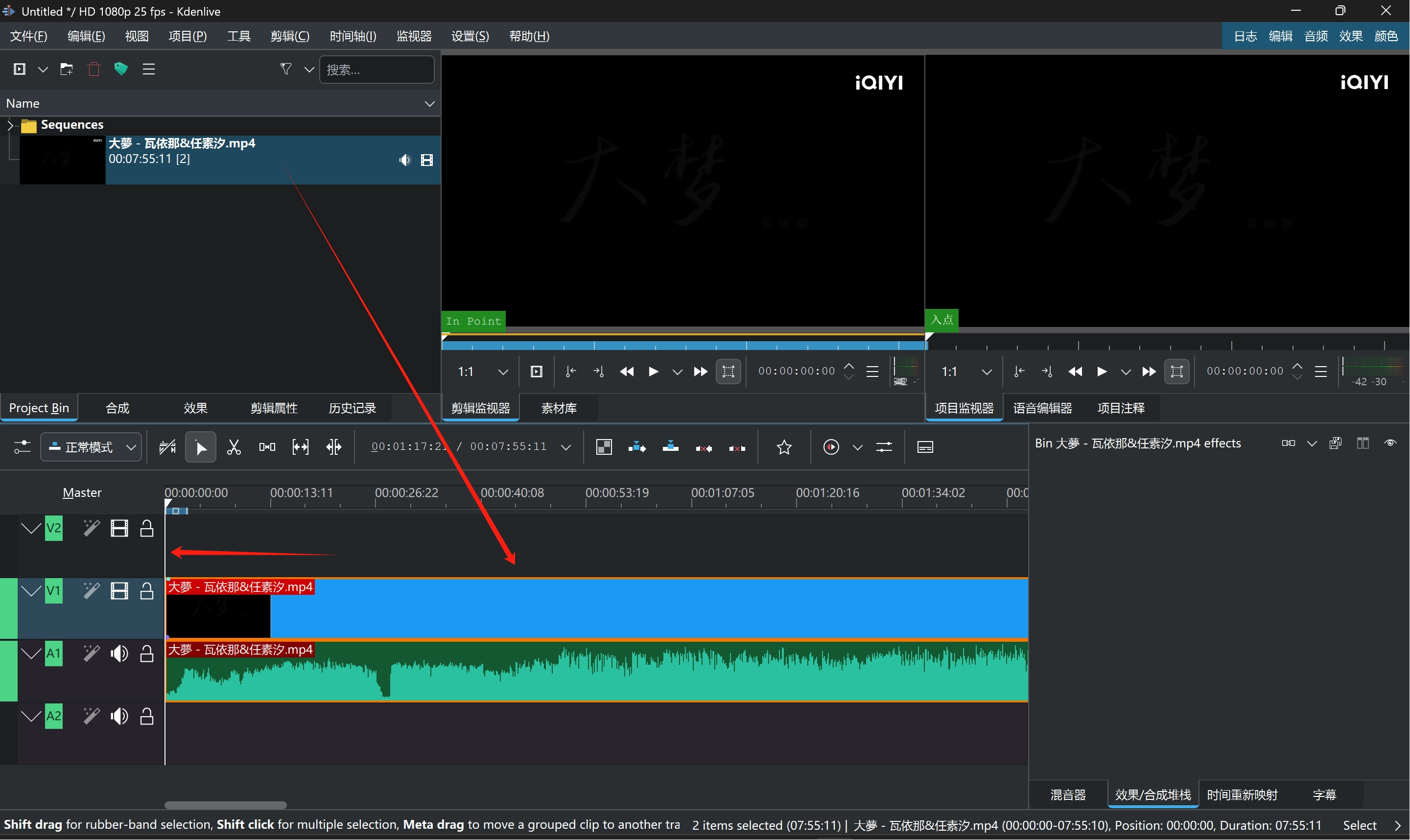This screenshot has width=1410, height=840.
Task: Click the Mix Clips checkerboard icon
Action: coord(605,448)
